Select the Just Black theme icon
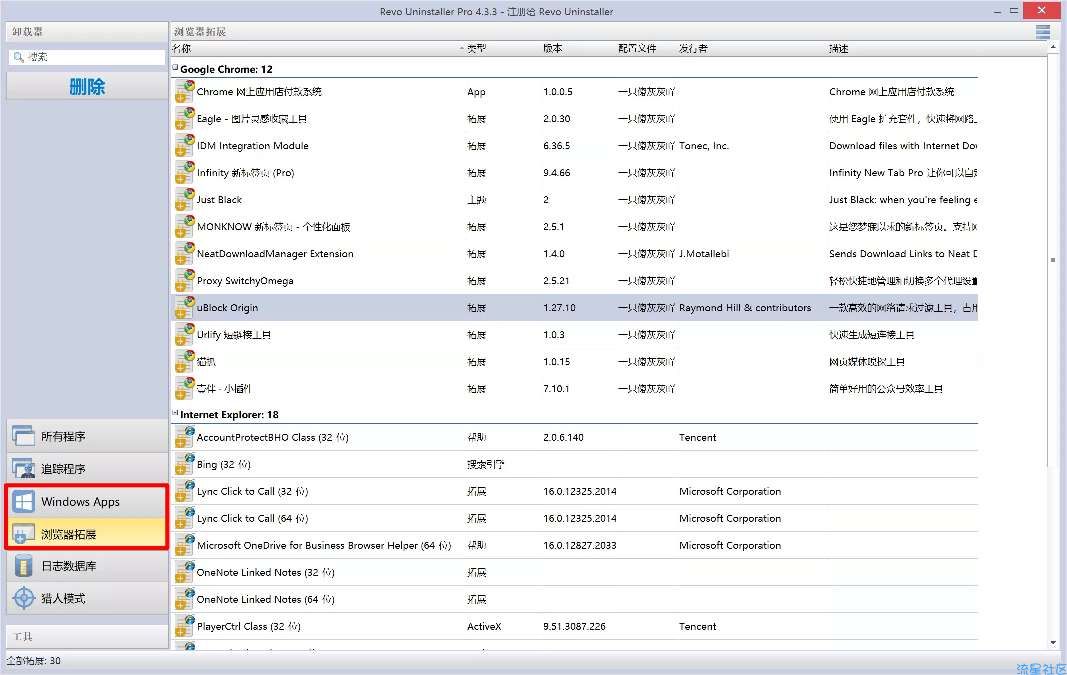 point(184,199)
